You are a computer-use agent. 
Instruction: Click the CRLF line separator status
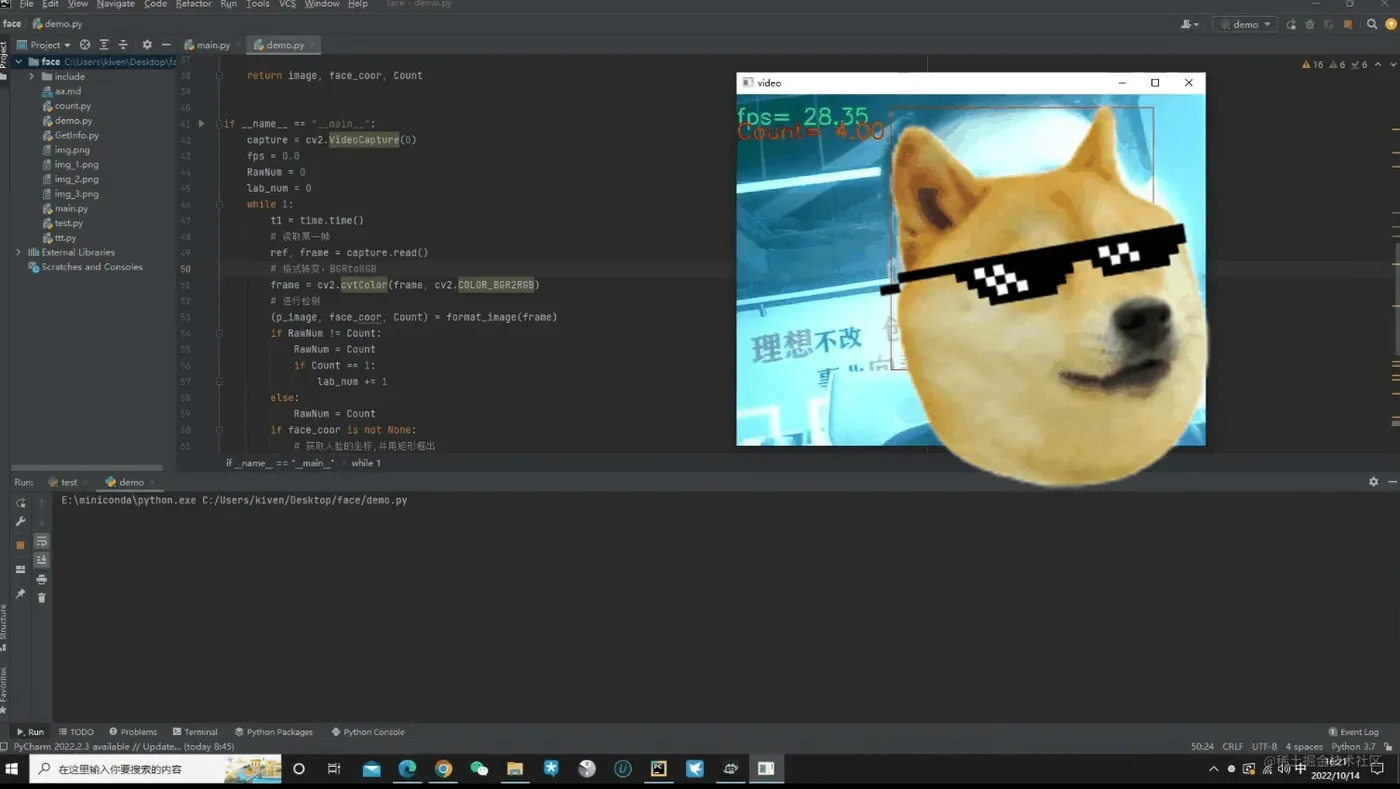[1232, 746]
